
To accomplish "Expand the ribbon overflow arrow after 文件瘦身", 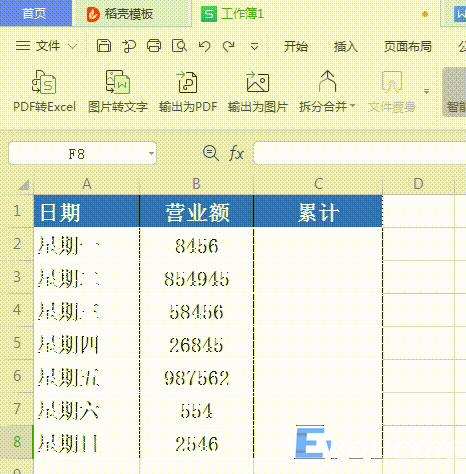I will pyautogui.click(x=426, y=91).
